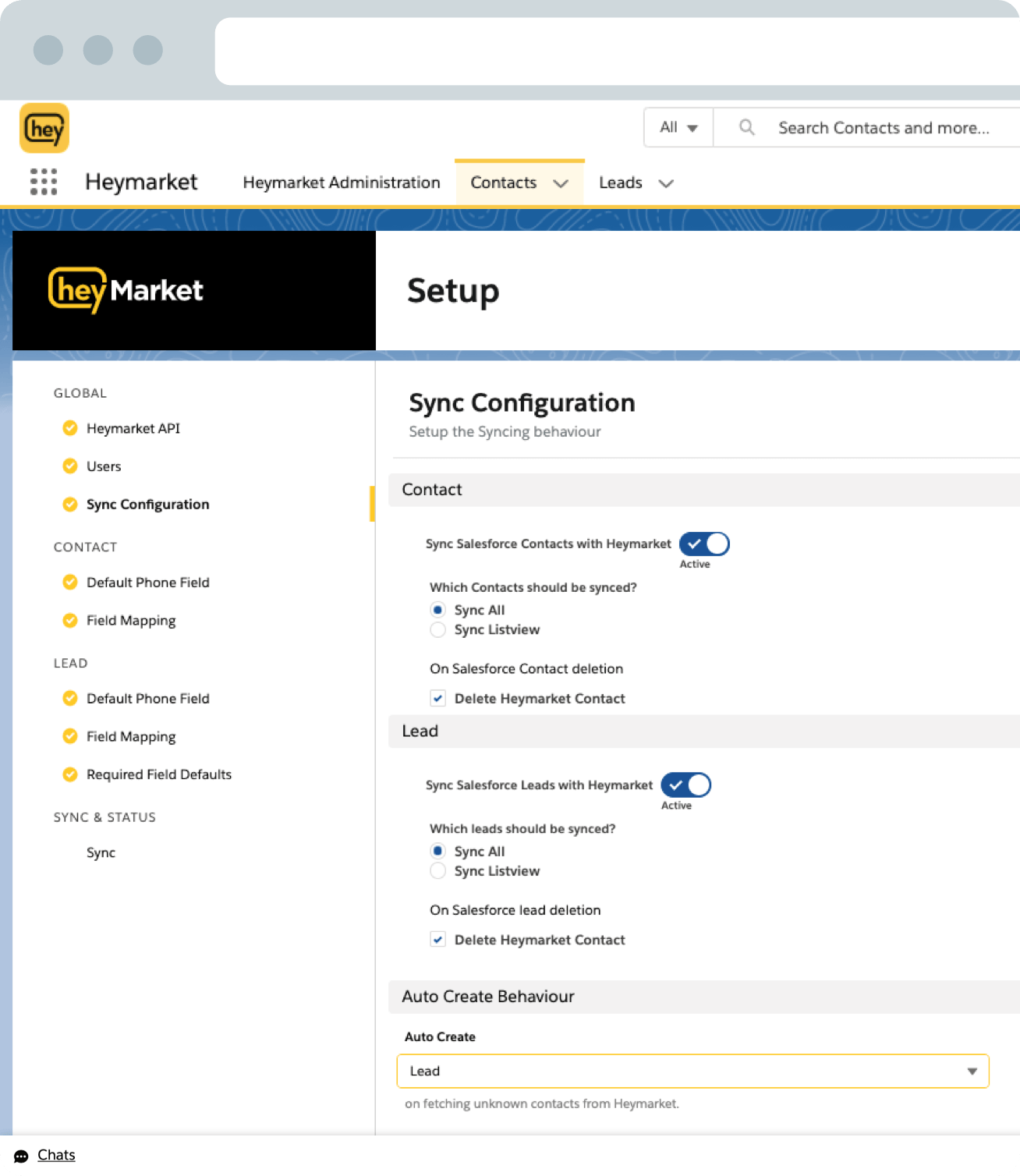Open Users setup page
The image size is (1020, 1176).
click(x=104, y=466)
